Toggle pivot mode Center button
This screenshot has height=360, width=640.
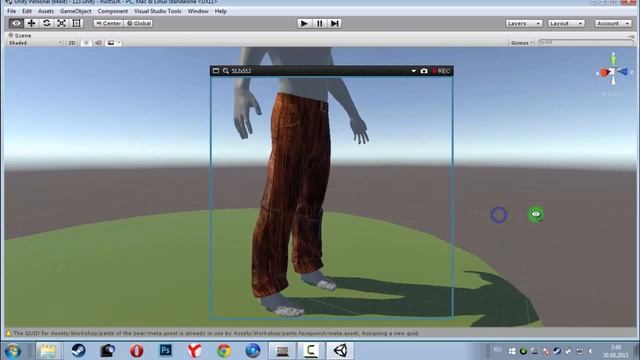pyautogui.click(x=108, y=23)
